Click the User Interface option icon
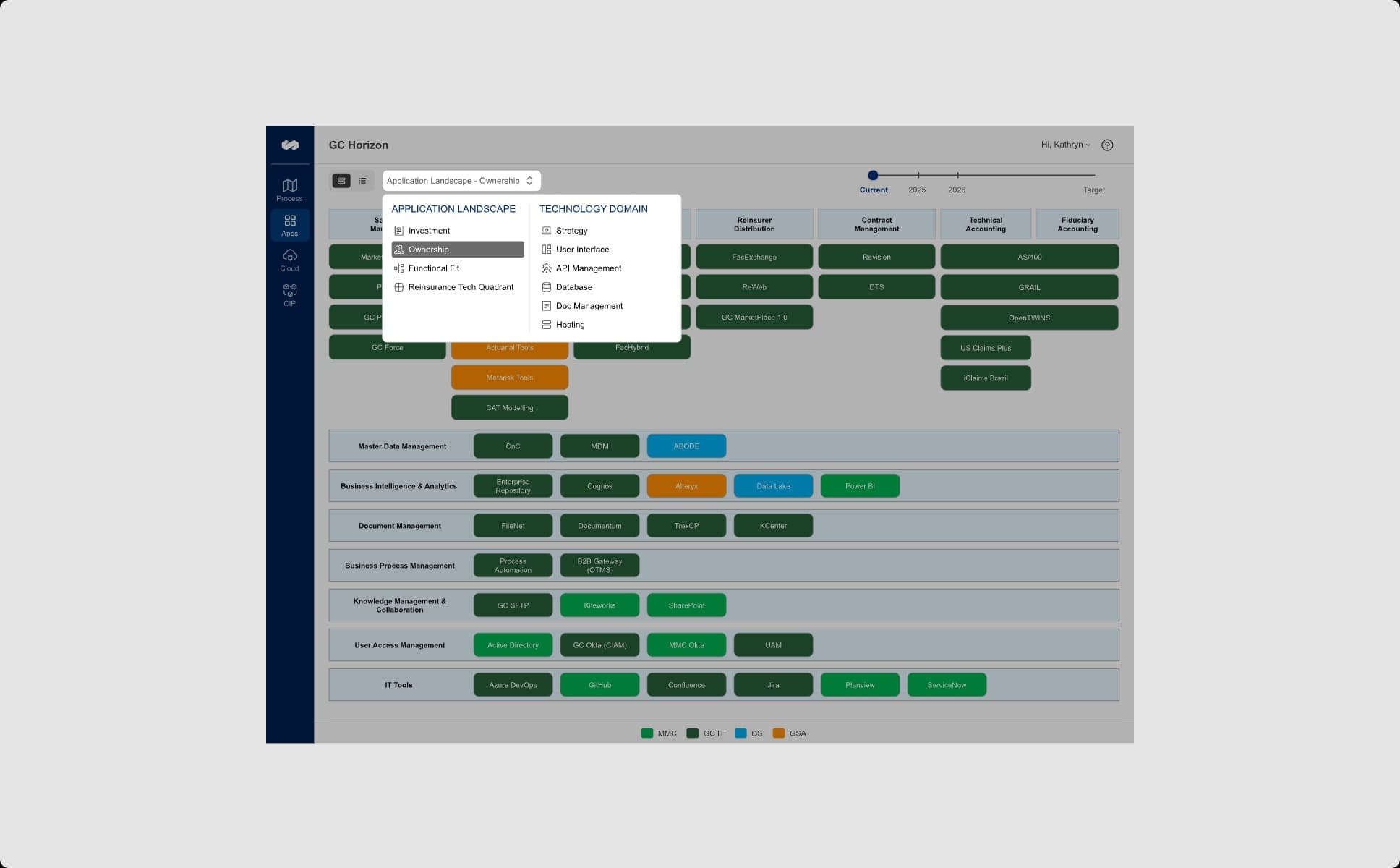The height and width of the screenshot is (868, 1400). click(x=547, y=250)
